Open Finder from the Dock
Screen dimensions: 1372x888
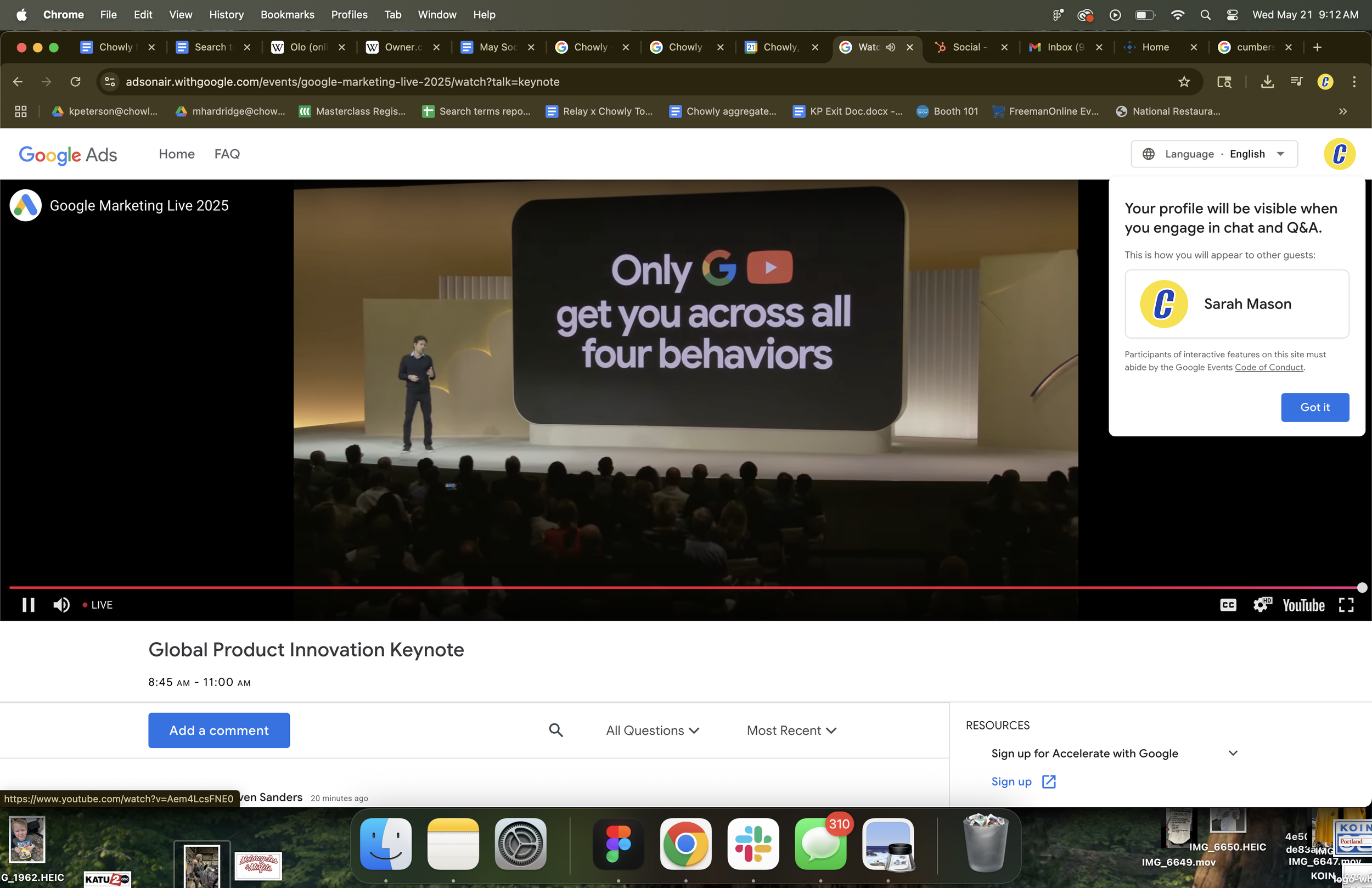pos(386,844)
